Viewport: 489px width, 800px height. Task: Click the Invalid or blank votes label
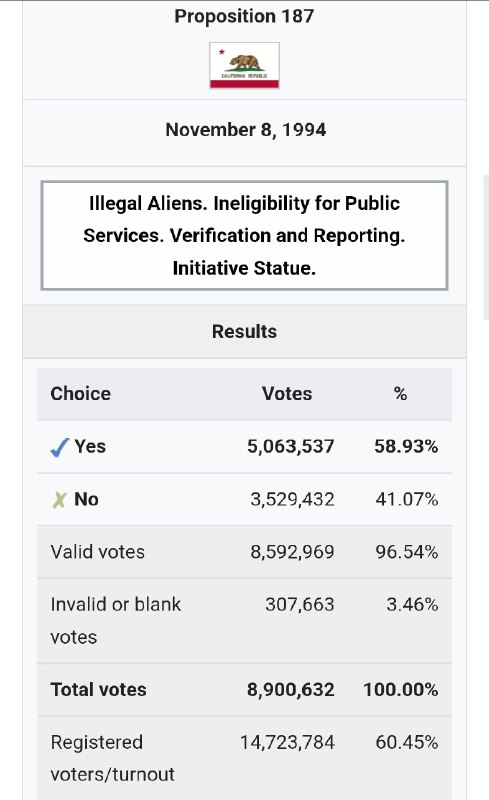[x=115, y=620]
